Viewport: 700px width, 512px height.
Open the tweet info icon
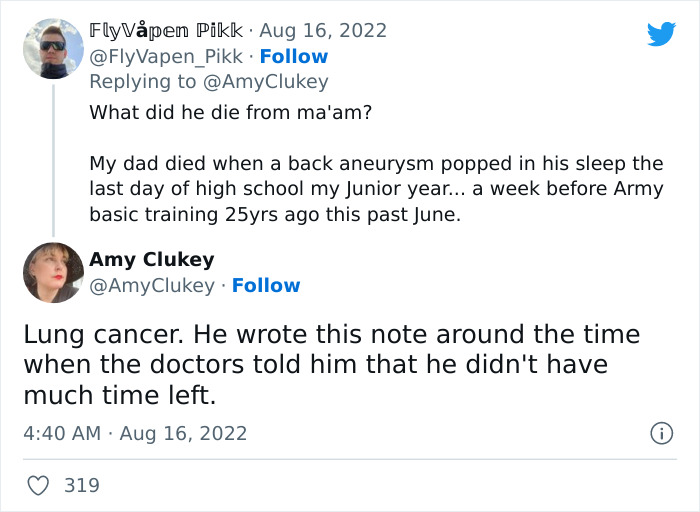point(661,433)
